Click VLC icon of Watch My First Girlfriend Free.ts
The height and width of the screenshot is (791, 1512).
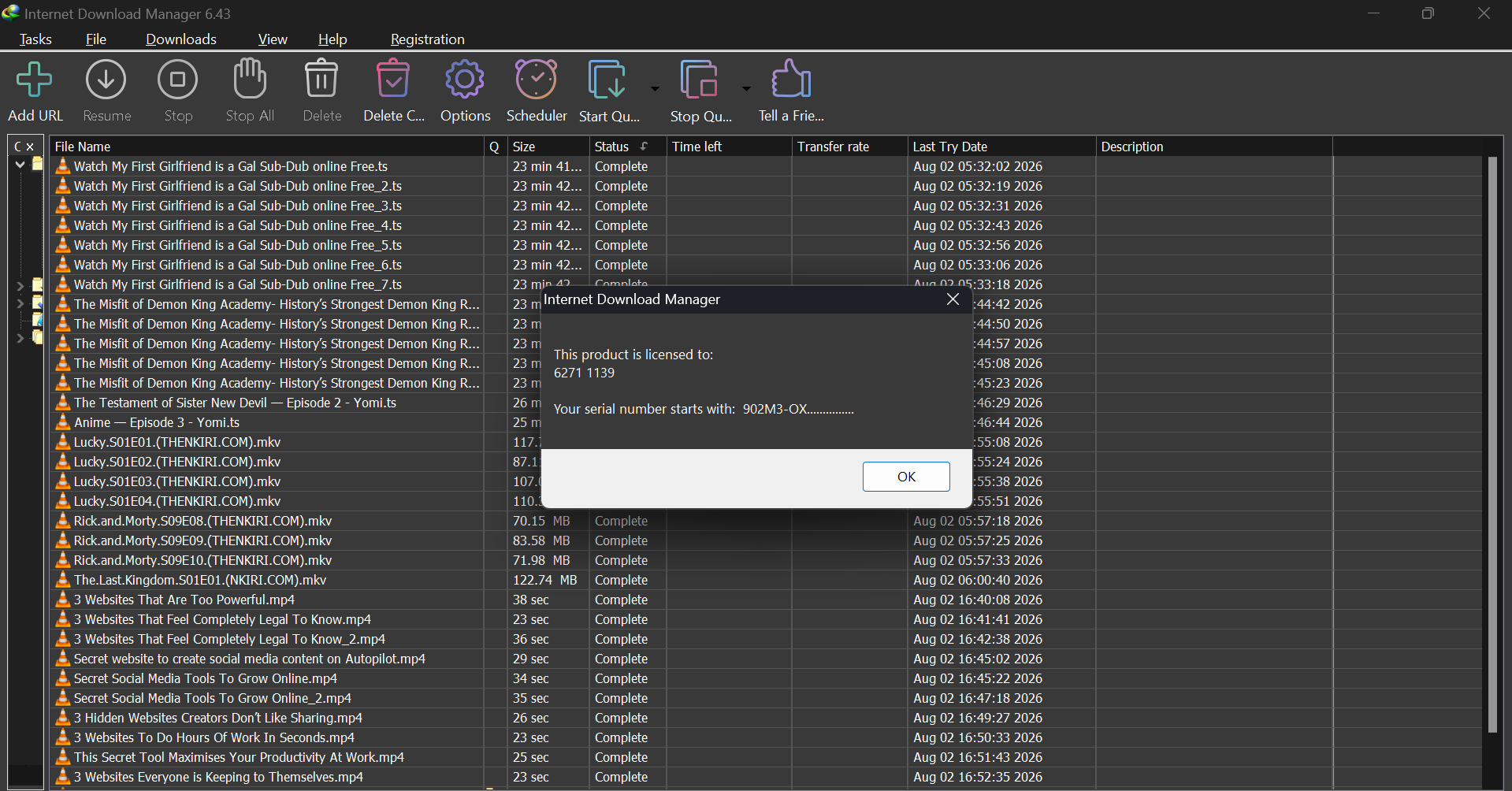63,166
